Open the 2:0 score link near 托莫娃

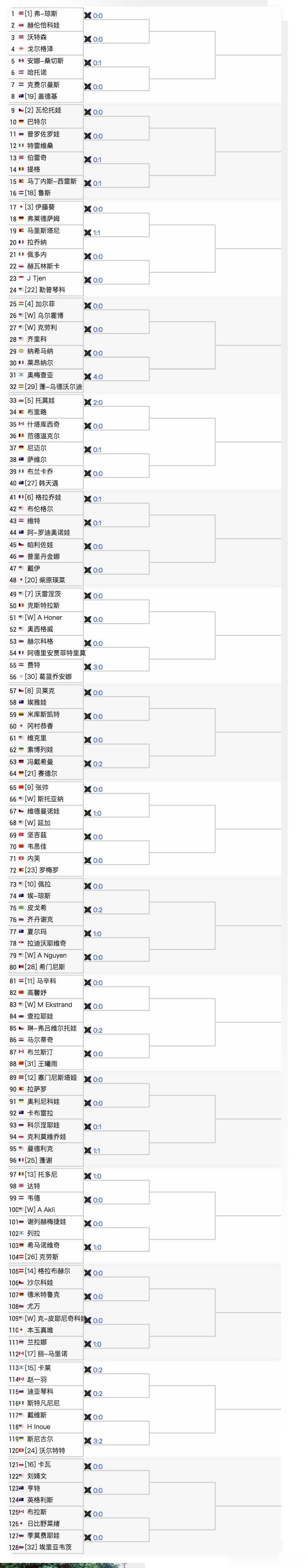pos(98,403)
